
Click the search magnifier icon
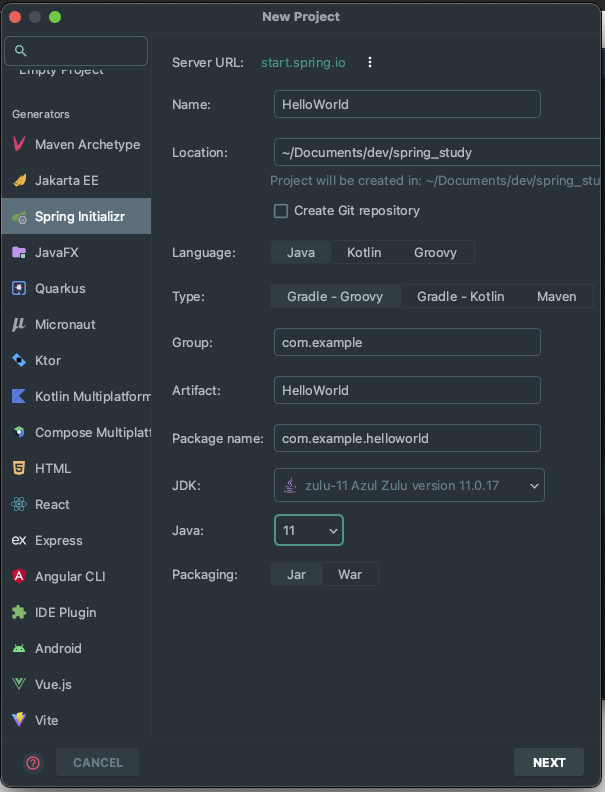20,51
